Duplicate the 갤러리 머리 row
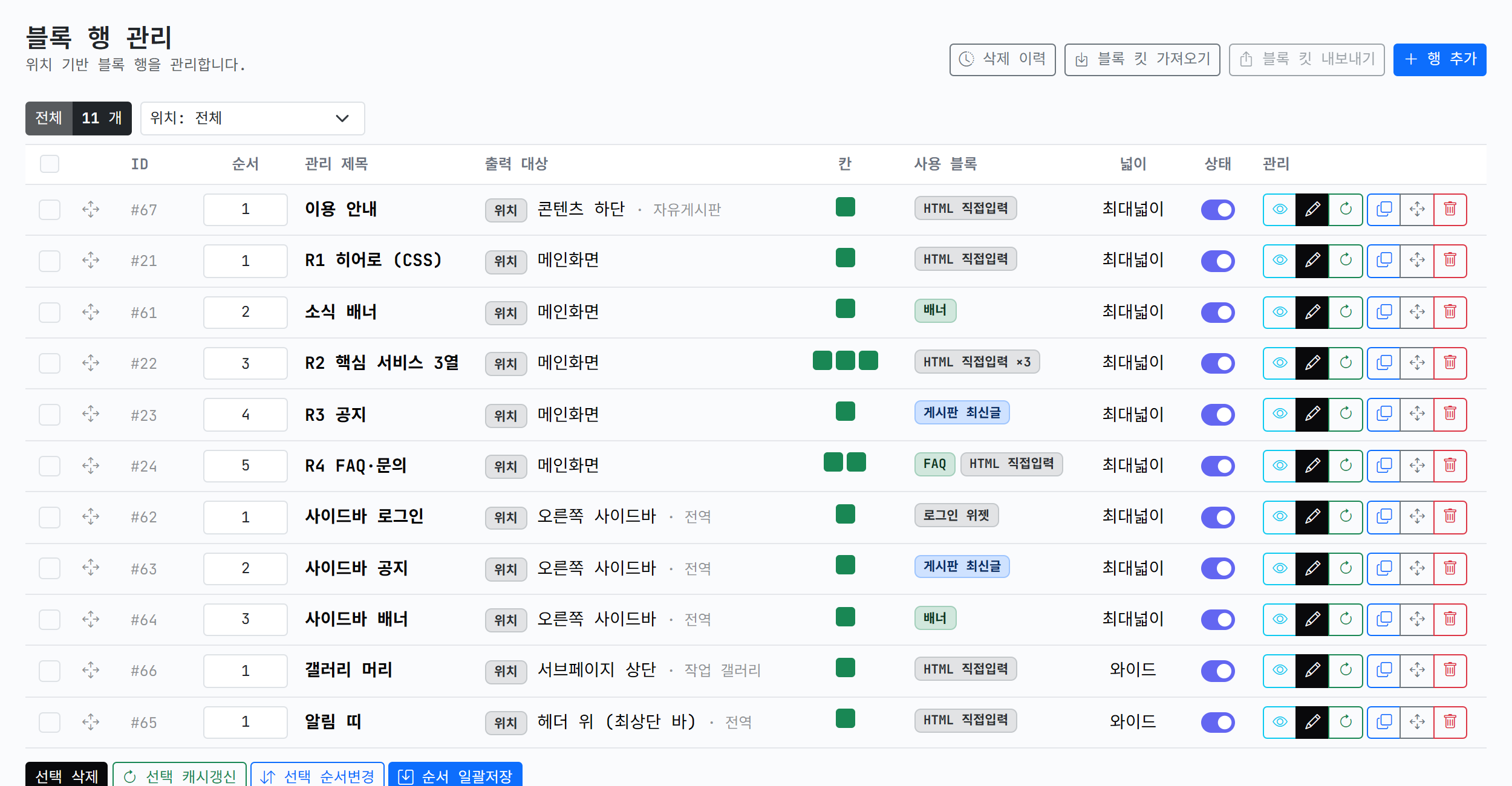This screenshot has height=786, width=1512. (x=1384, y=671)
